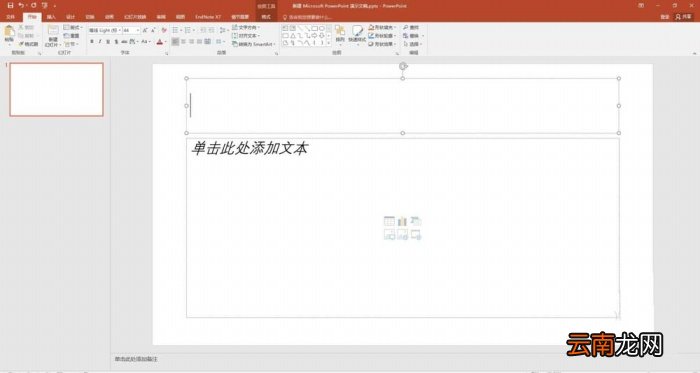Choose the right arrow shape

[314, 36]
